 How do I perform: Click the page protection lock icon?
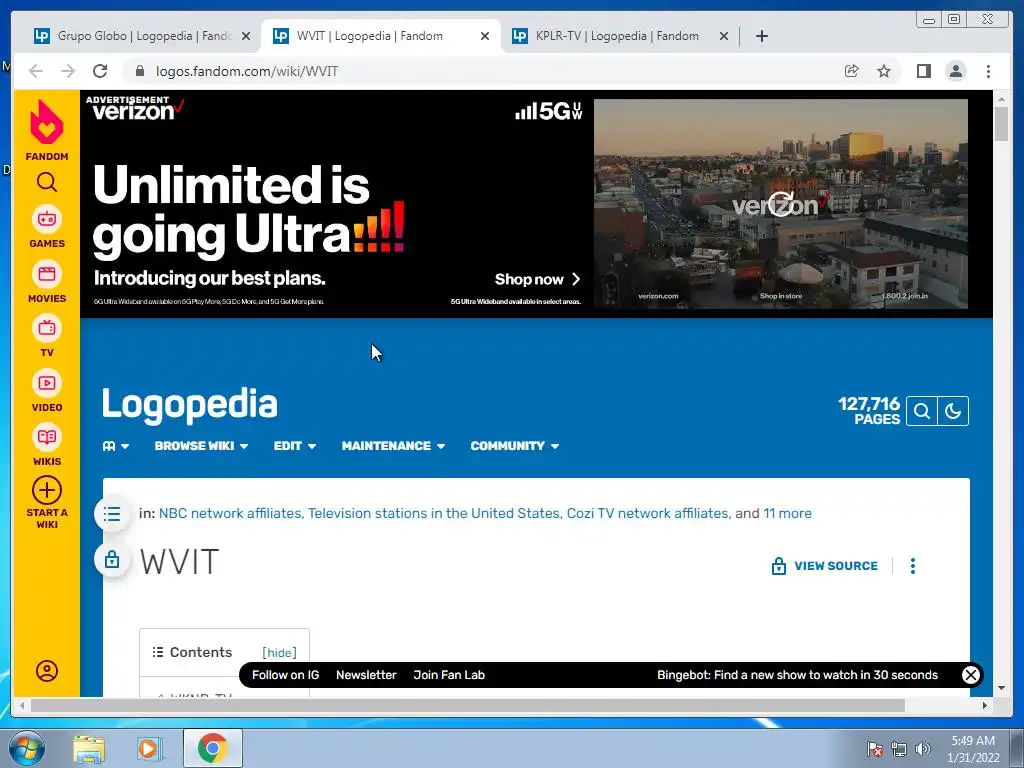point(112,560)
